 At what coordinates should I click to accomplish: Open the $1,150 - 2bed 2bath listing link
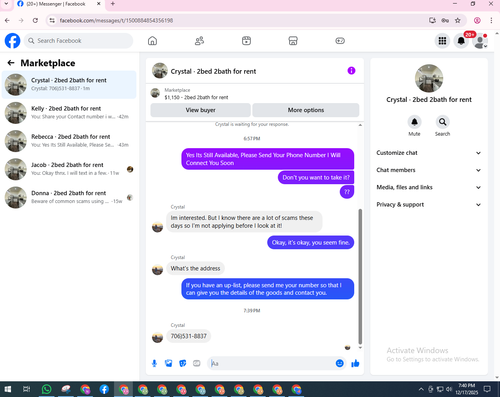click(x=196, y=97)
